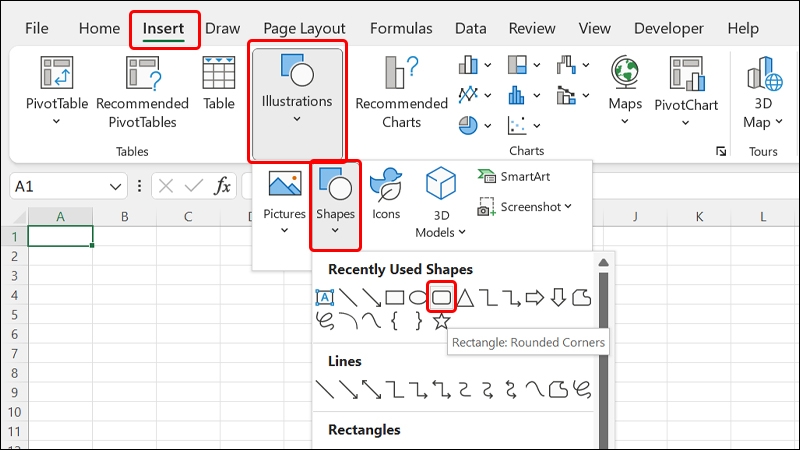Insert a waterfall chart

tap(566, 65)
